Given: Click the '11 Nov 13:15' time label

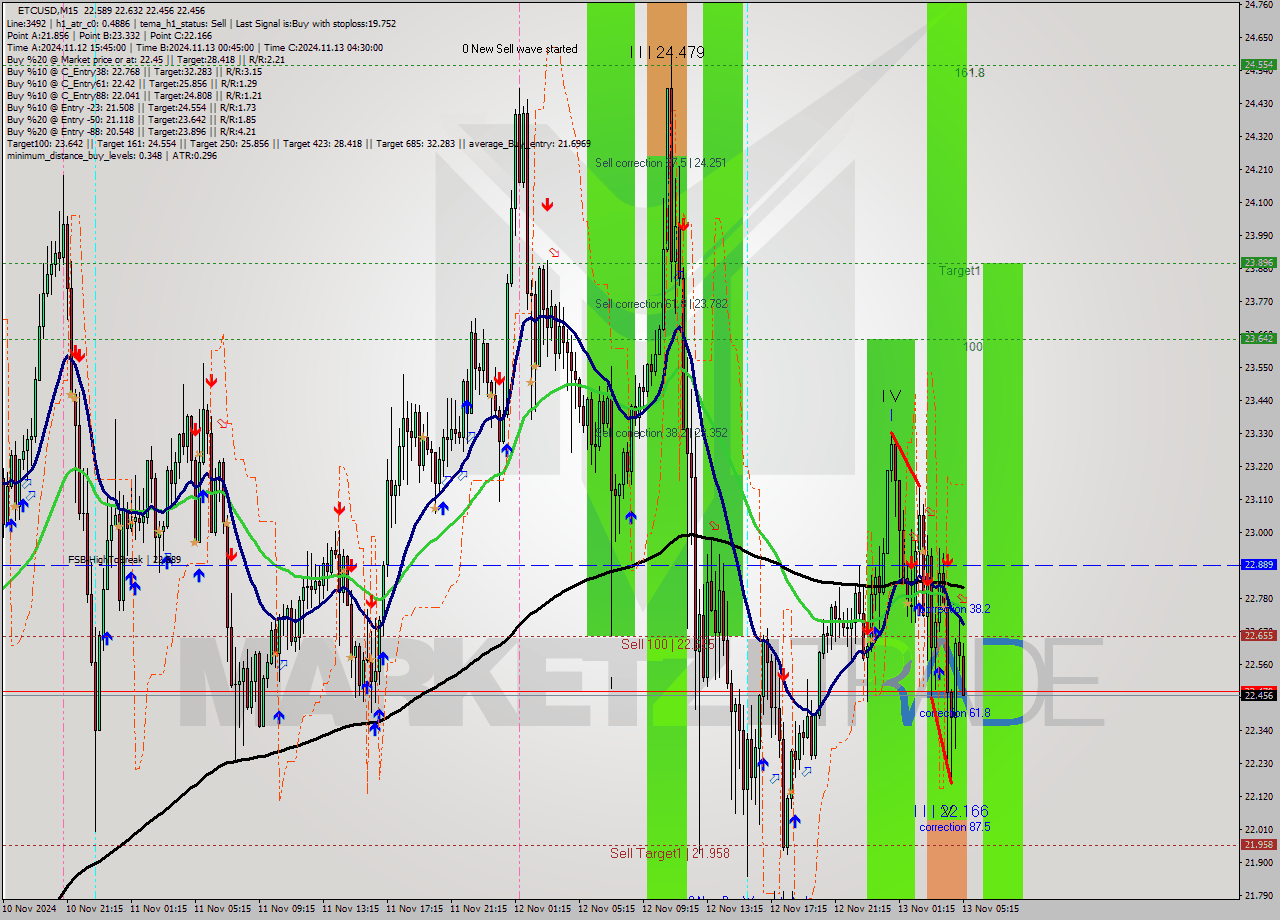Looking at the screenshot, I should click(x=349, y=909).
